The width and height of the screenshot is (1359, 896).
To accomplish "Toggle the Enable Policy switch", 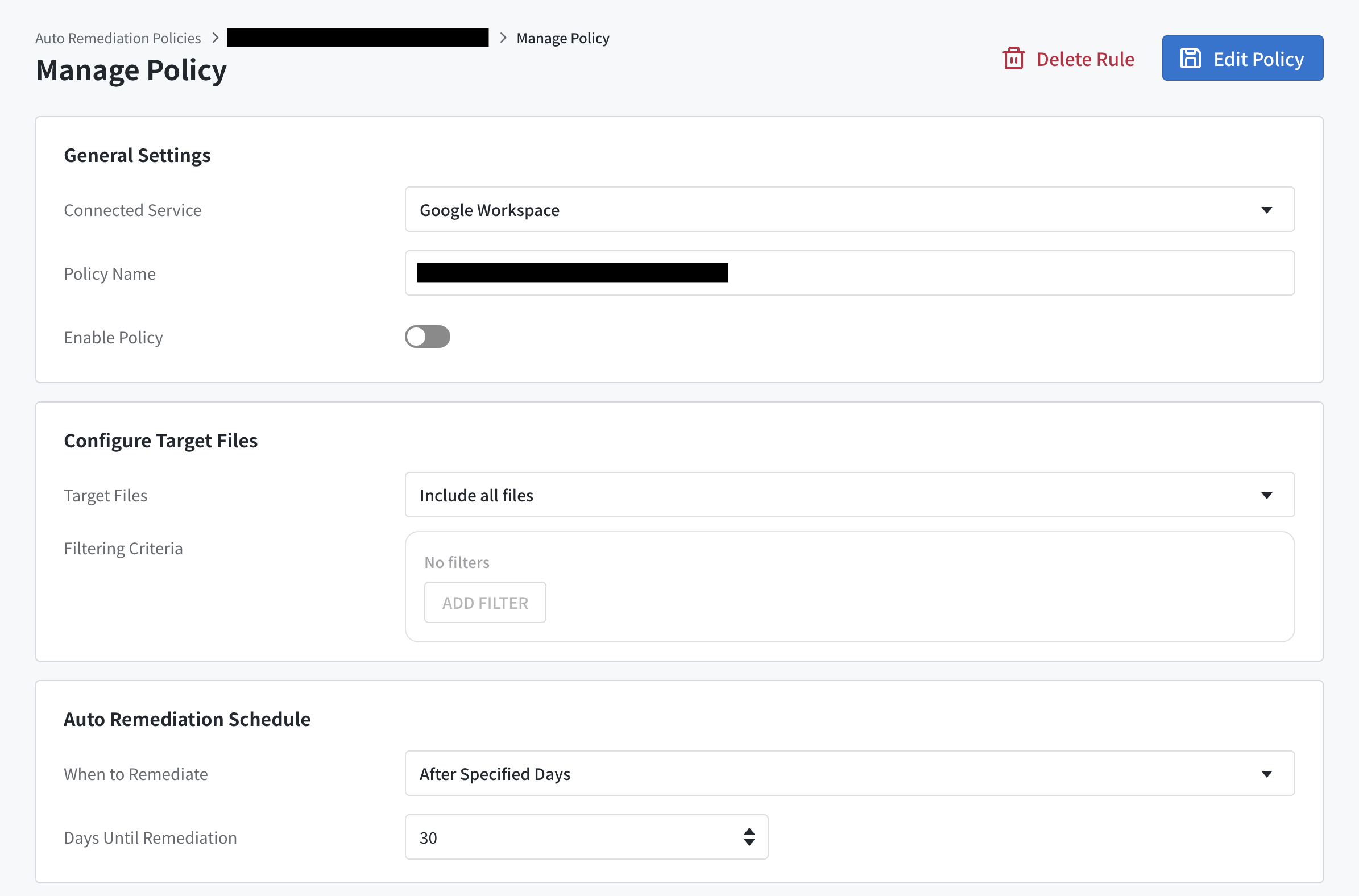I will [x=428, y=337].
